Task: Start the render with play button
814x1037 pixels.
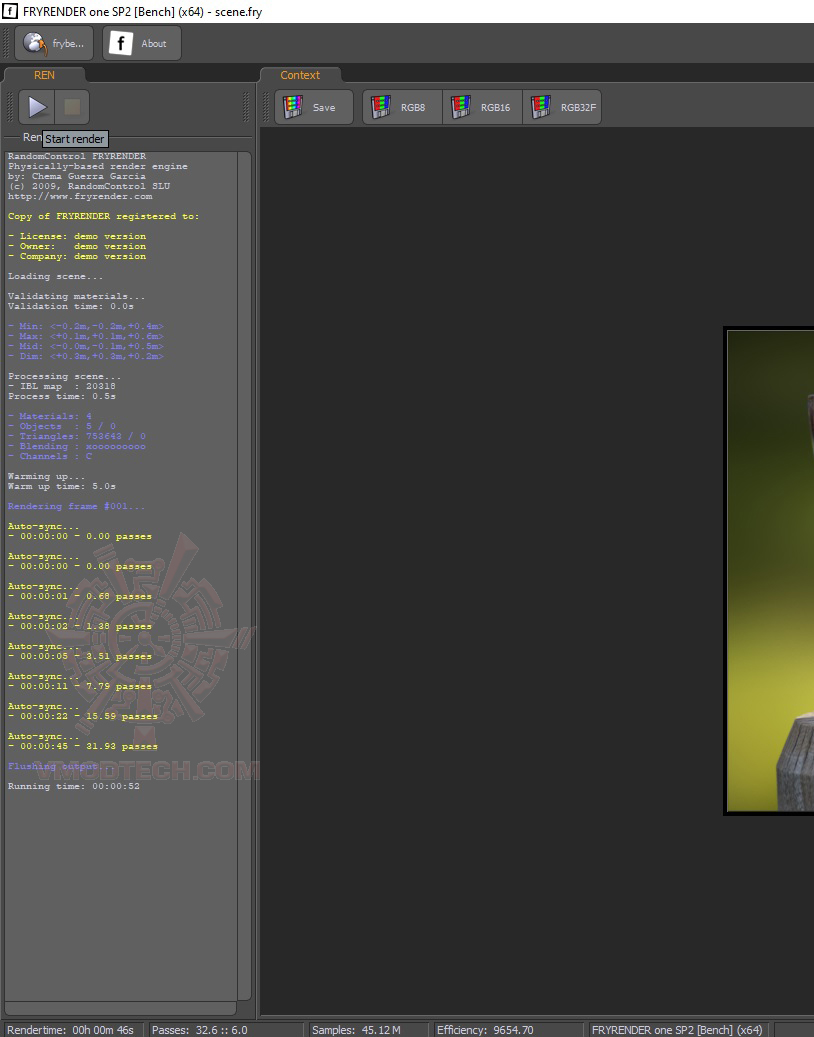Action: 37,106
